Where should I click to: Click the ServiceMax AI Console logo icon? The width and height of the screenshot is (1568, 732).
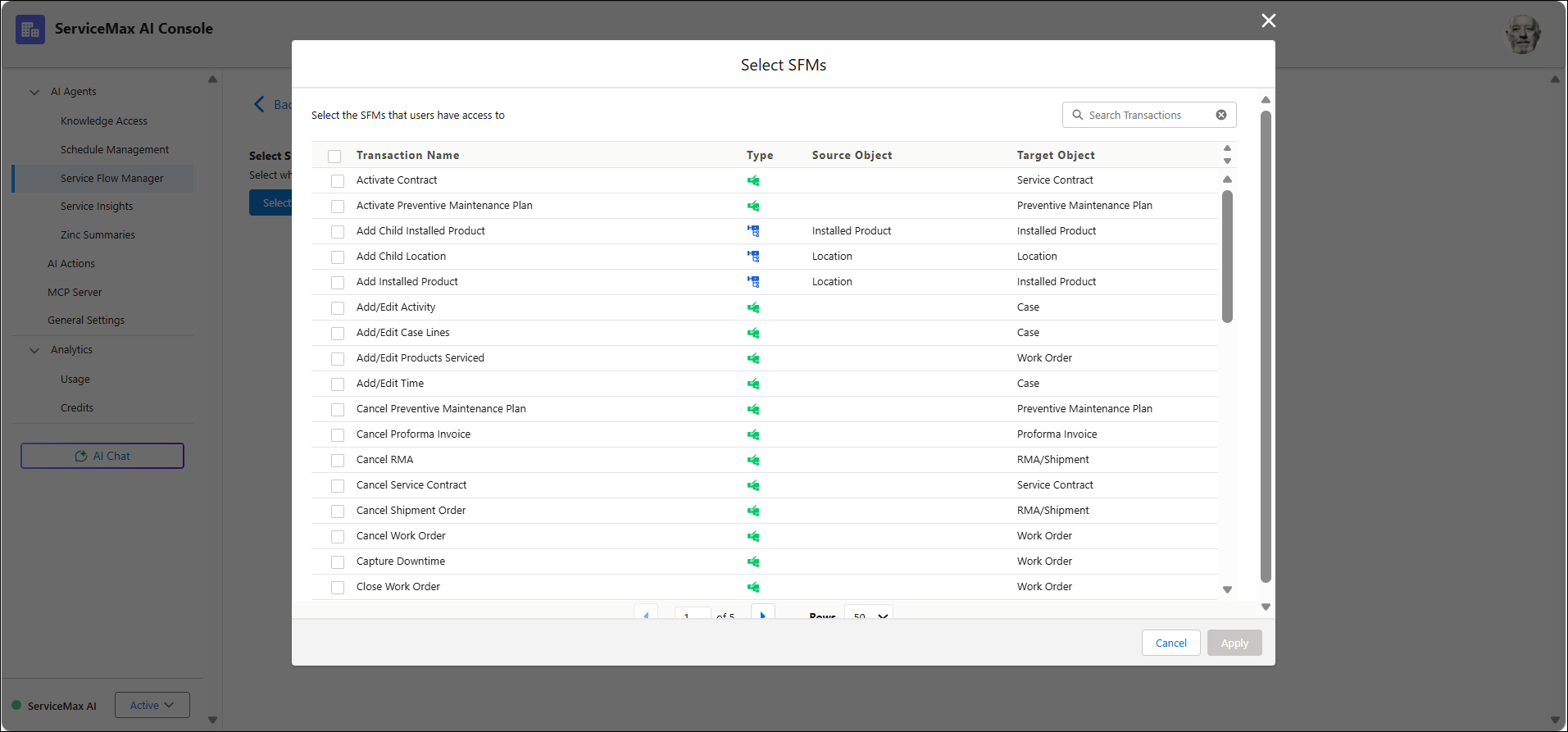(x=30, y=30)
